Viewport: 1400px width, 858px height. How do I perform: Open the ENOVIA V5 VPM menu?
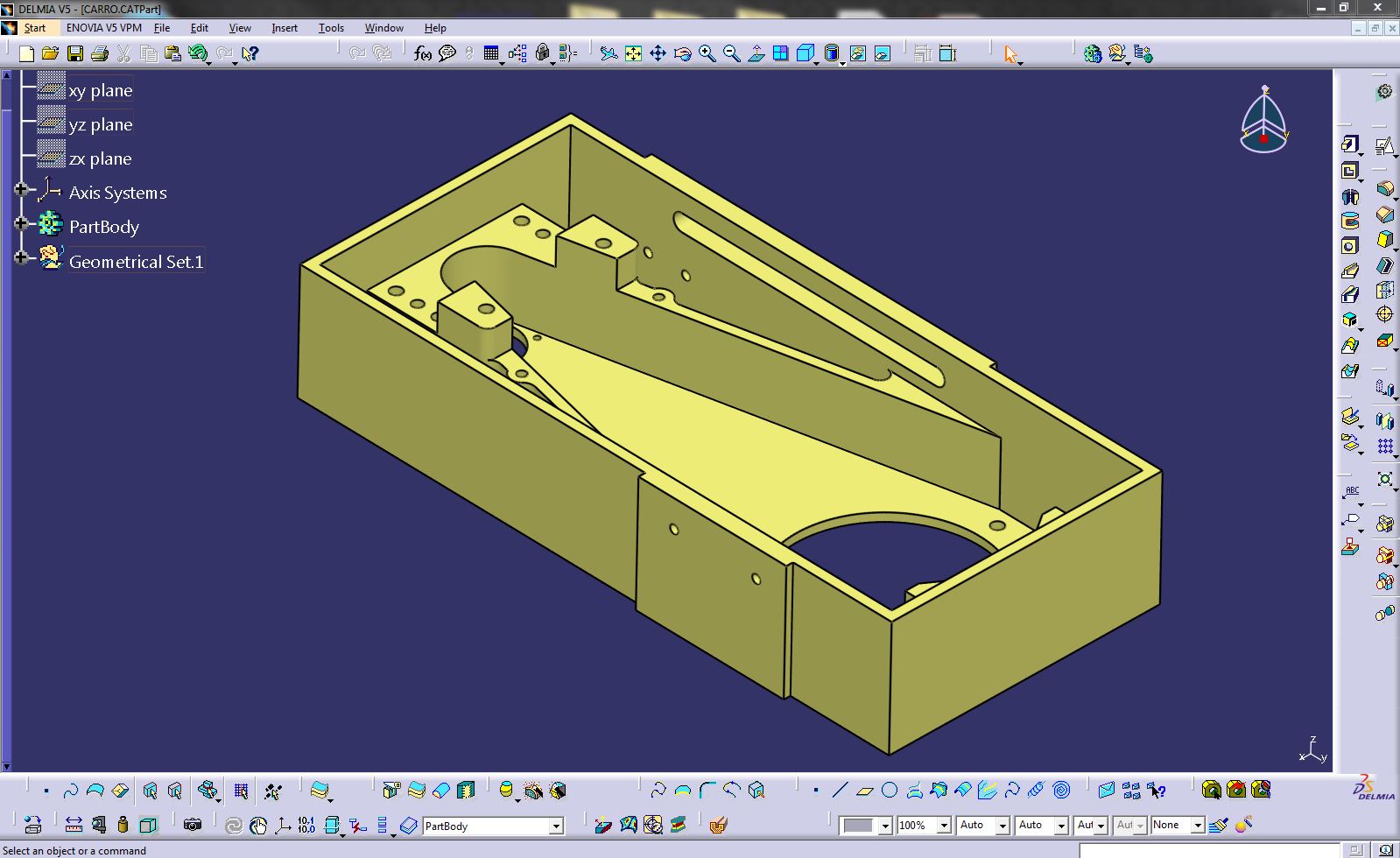(x=104, y=28)
